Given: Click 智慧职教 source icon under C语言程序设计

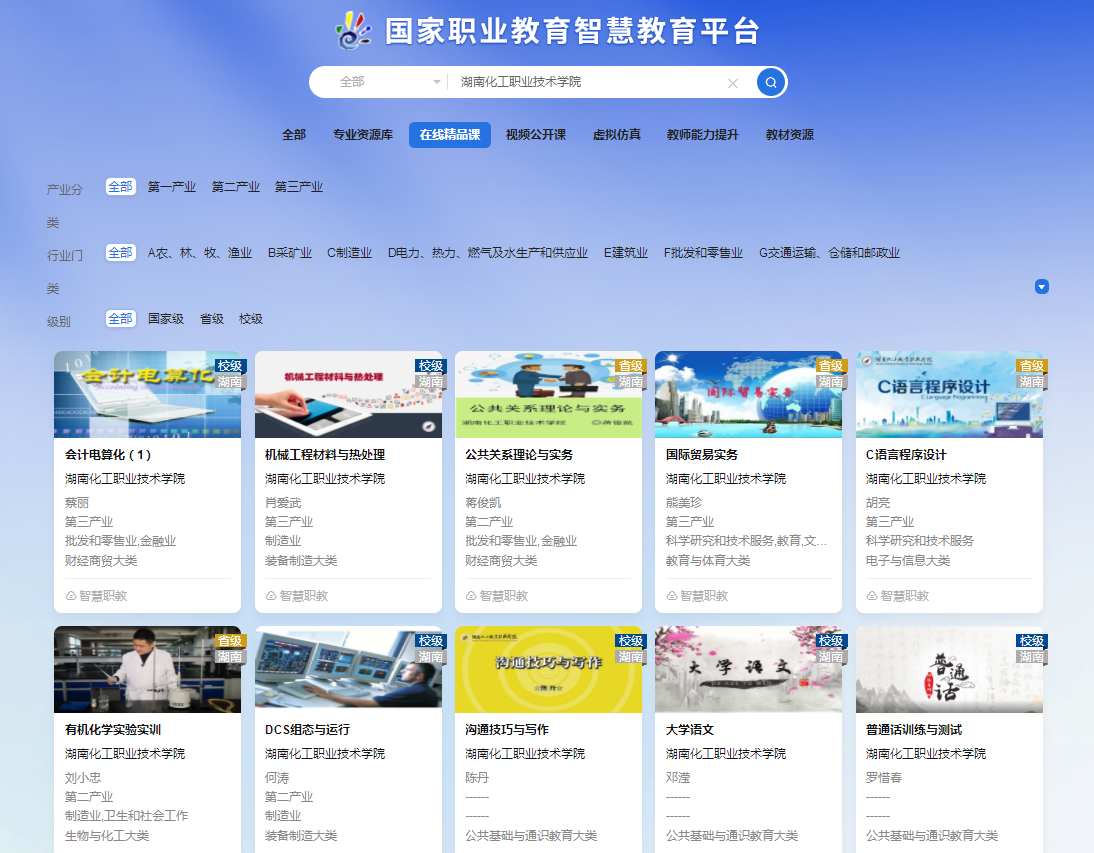Looking at the screenshot, I should pos(872,596).
